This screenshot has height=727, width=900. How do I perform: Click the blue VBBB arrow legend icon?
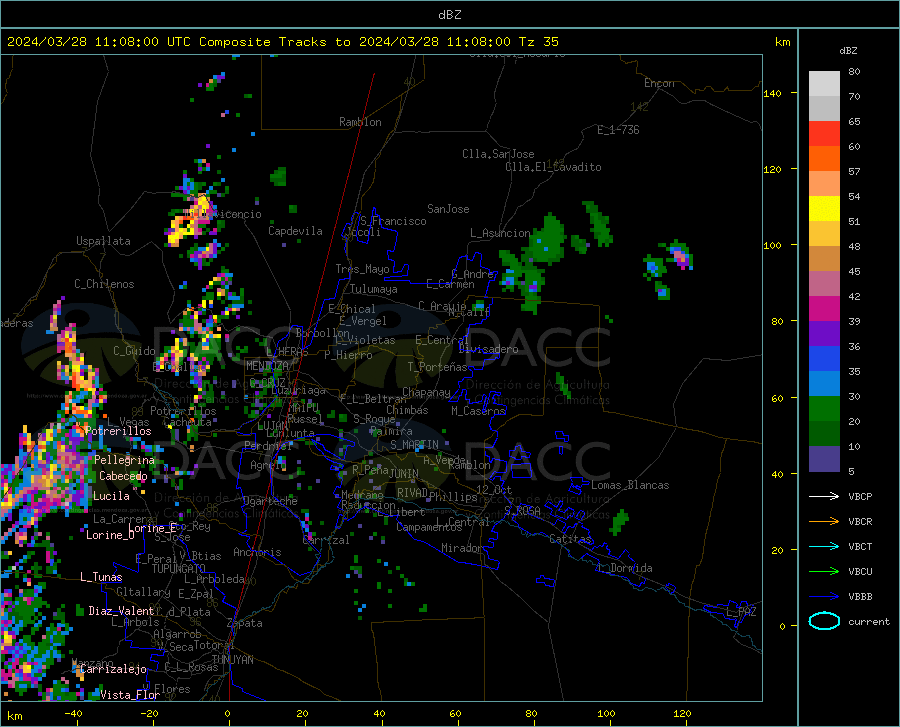coord(824,597)
